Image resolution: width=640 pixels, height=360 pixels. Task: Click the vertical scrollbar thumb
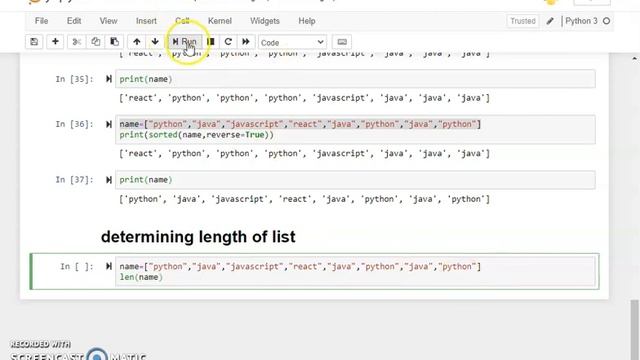[x=634, y=329]
